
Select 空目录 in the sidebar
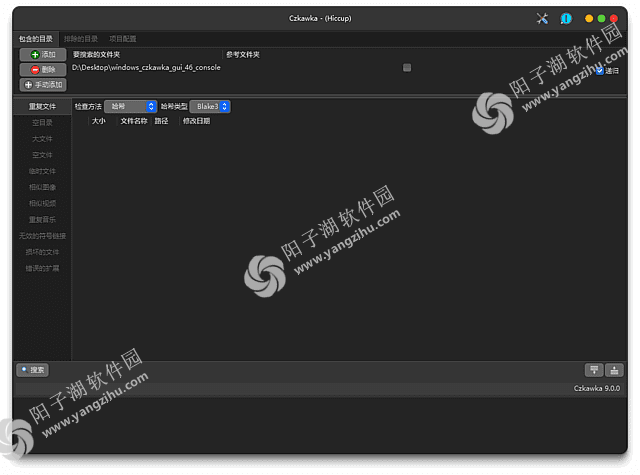click(x=42, y=123)
